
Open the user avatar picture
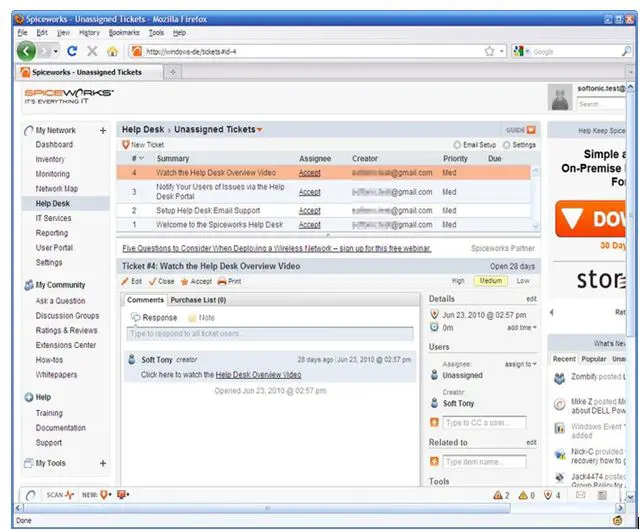(x=560, y=98)
